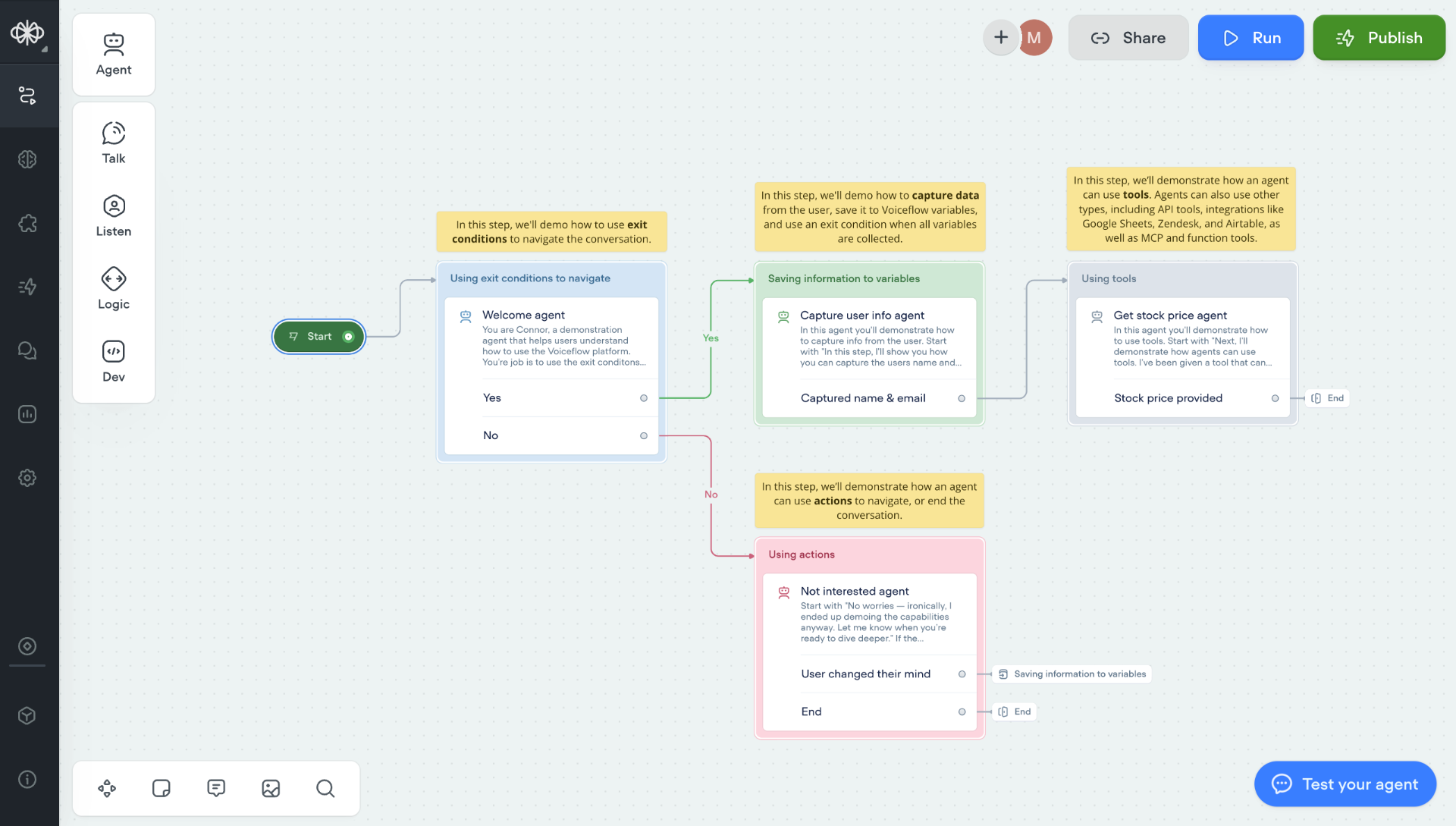The height and width of the screenshot is (826, 1456).
Task: Open the info icon in sidebar
Action: (27, 780)
